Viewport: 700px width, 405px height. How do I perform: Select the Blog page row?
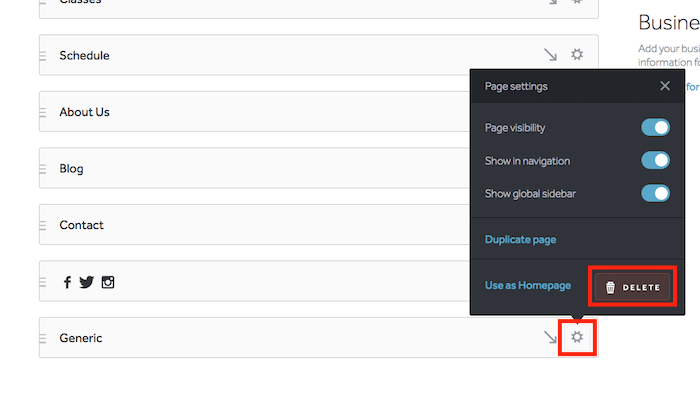coord(250,169)
